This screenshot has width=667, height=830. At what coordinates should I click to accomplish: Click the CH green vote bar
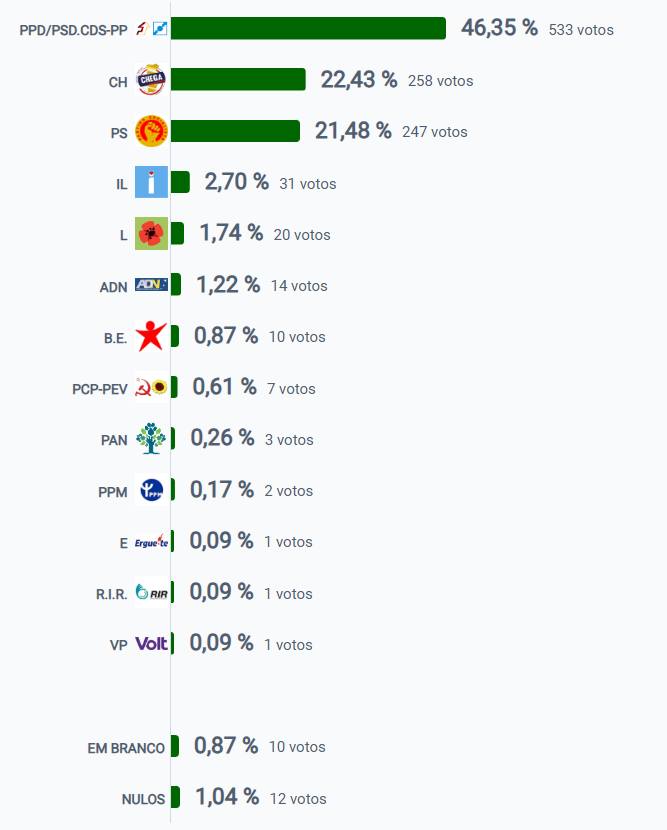coord(238,80)
